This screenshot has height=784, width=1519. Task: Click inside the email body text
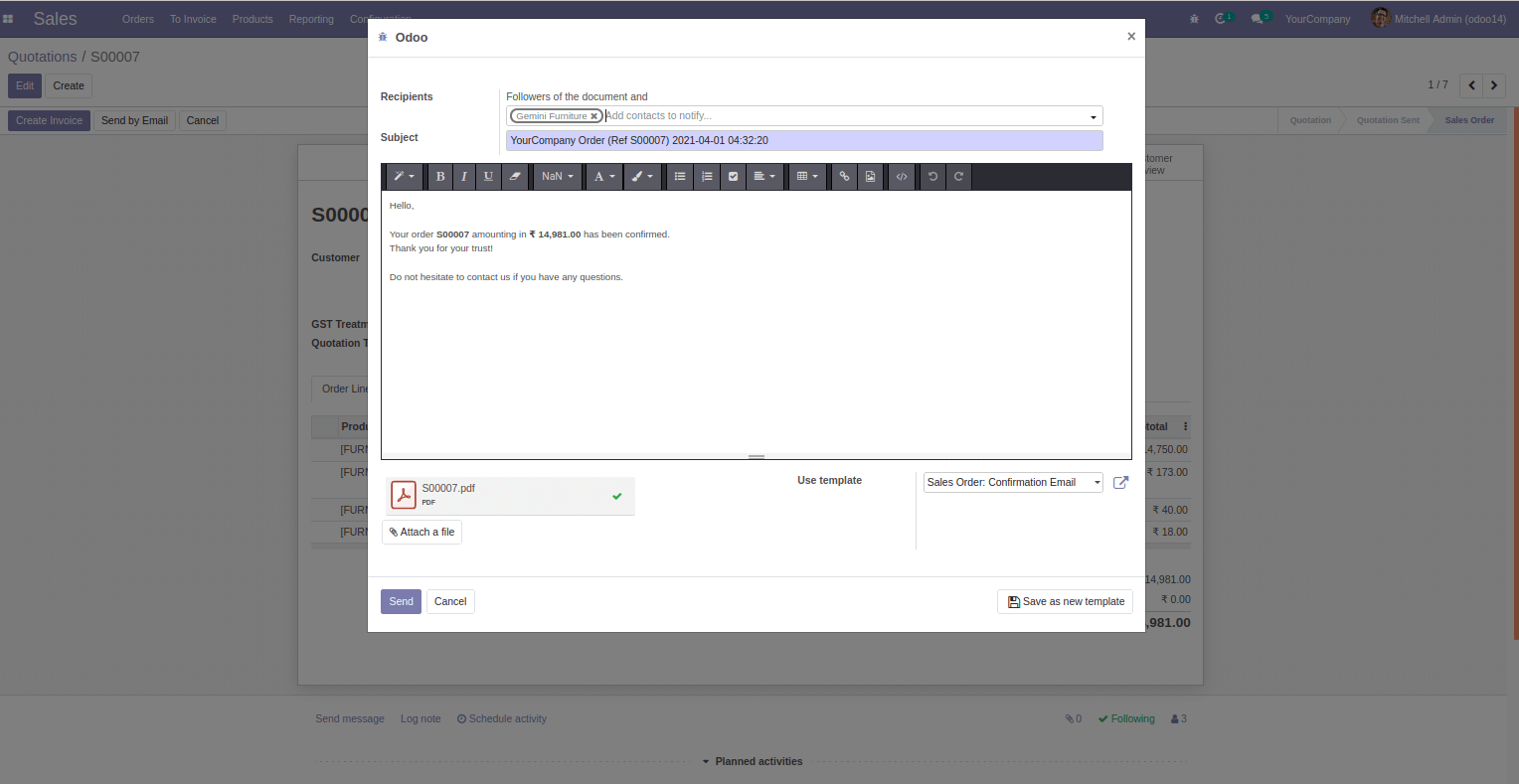pyautogui.click(x=757, y=322)
